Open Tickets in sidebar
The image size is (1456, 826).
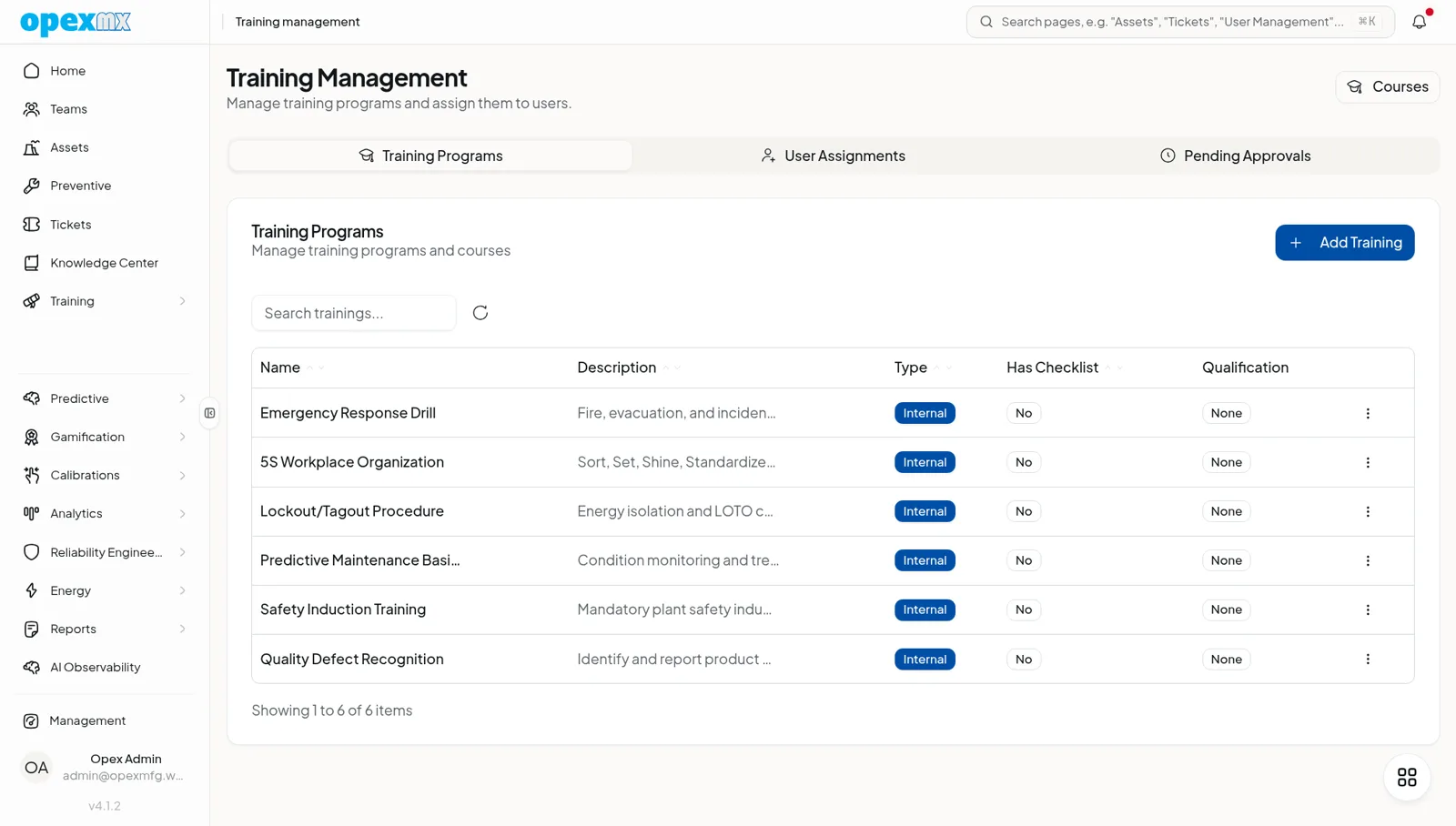click(105, 225)
